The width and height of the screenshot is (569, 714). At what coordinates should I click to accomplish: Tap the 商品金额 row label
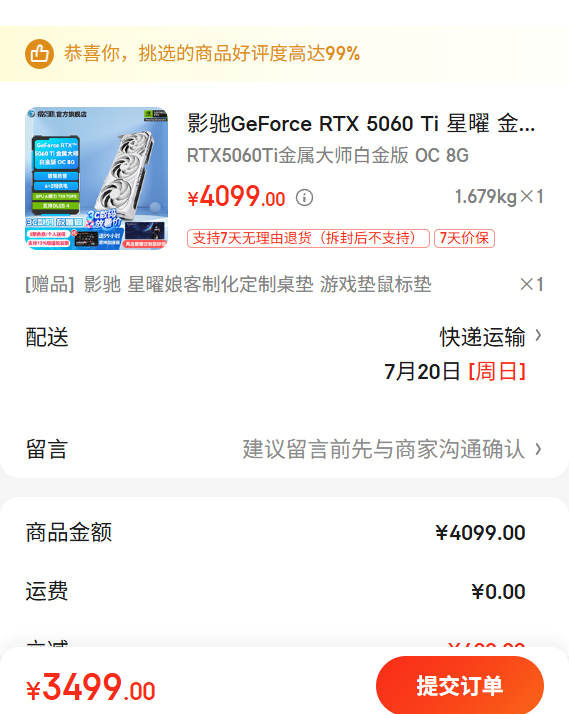69,532
